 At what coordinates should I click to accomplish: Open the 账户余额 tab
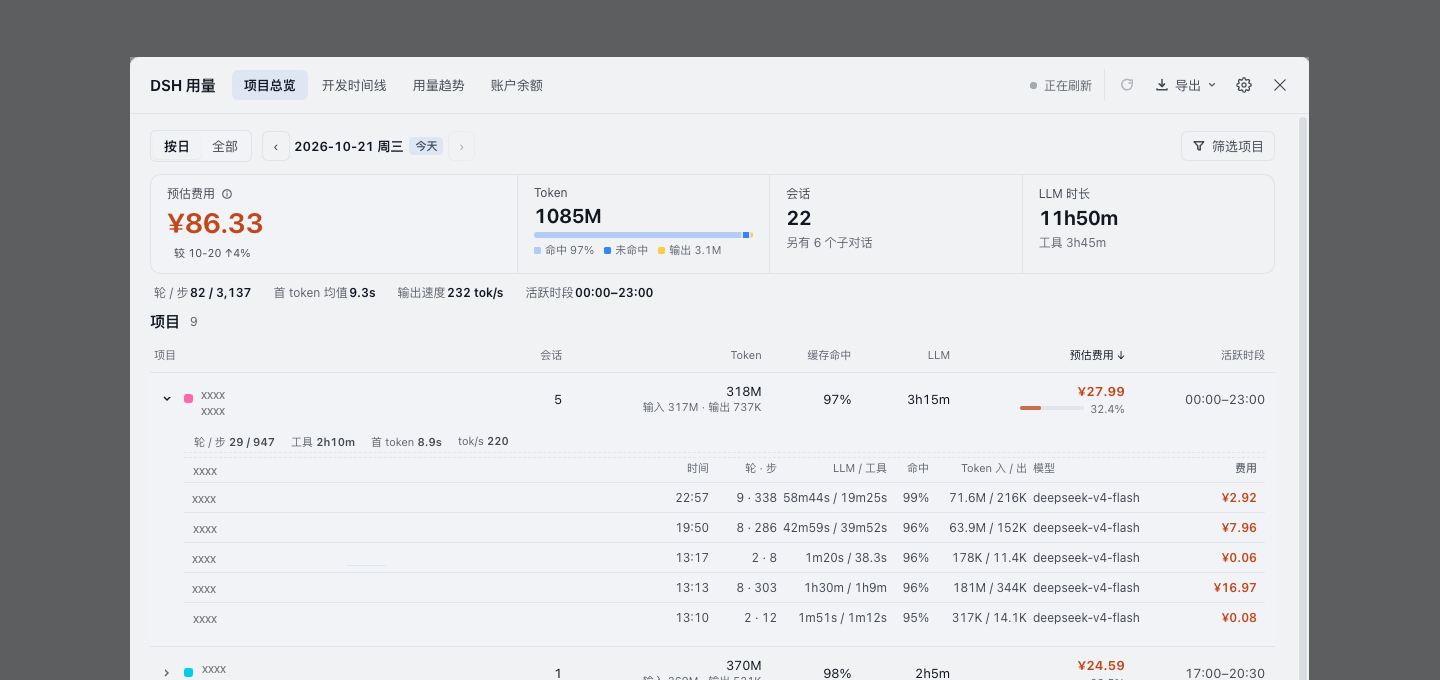pyautogui.click(x=517, y=85)
